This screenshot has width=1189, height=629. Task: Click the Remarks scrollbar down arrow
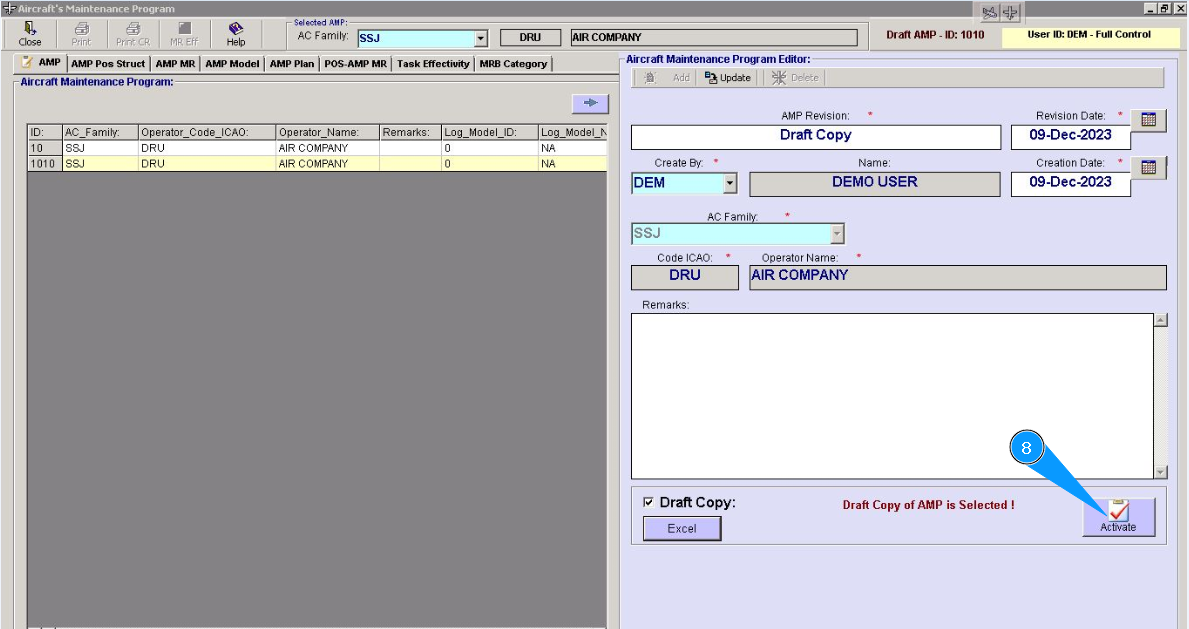pyautogui.click(x=1160, y=472)
